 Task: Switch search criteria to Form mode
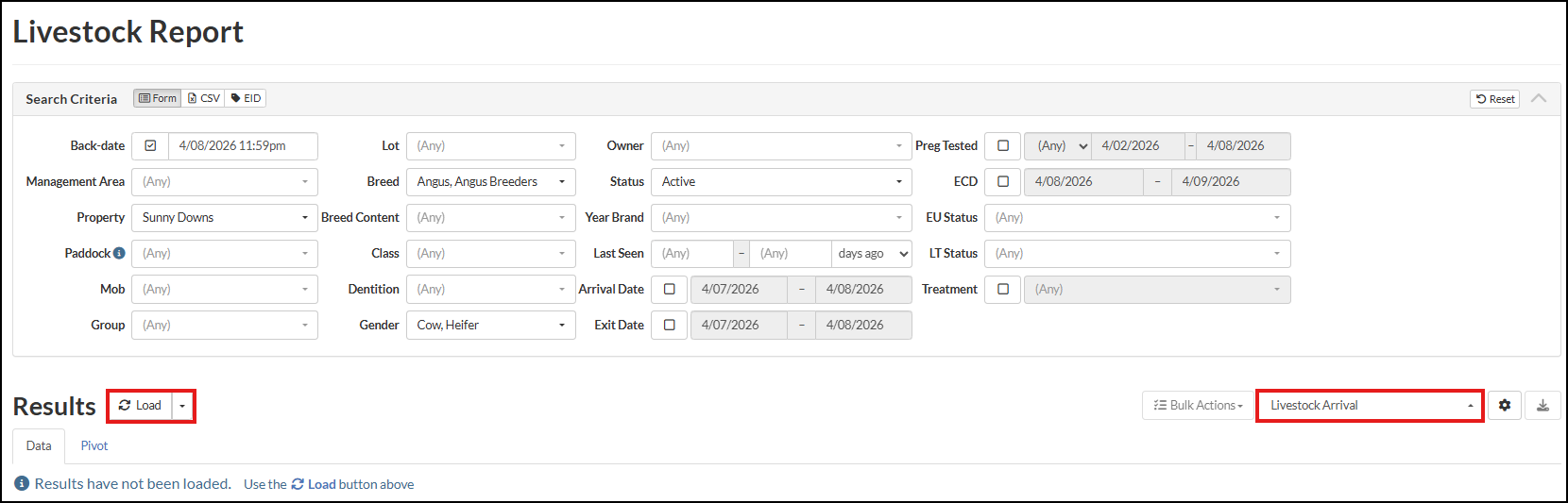pos(158,98)
